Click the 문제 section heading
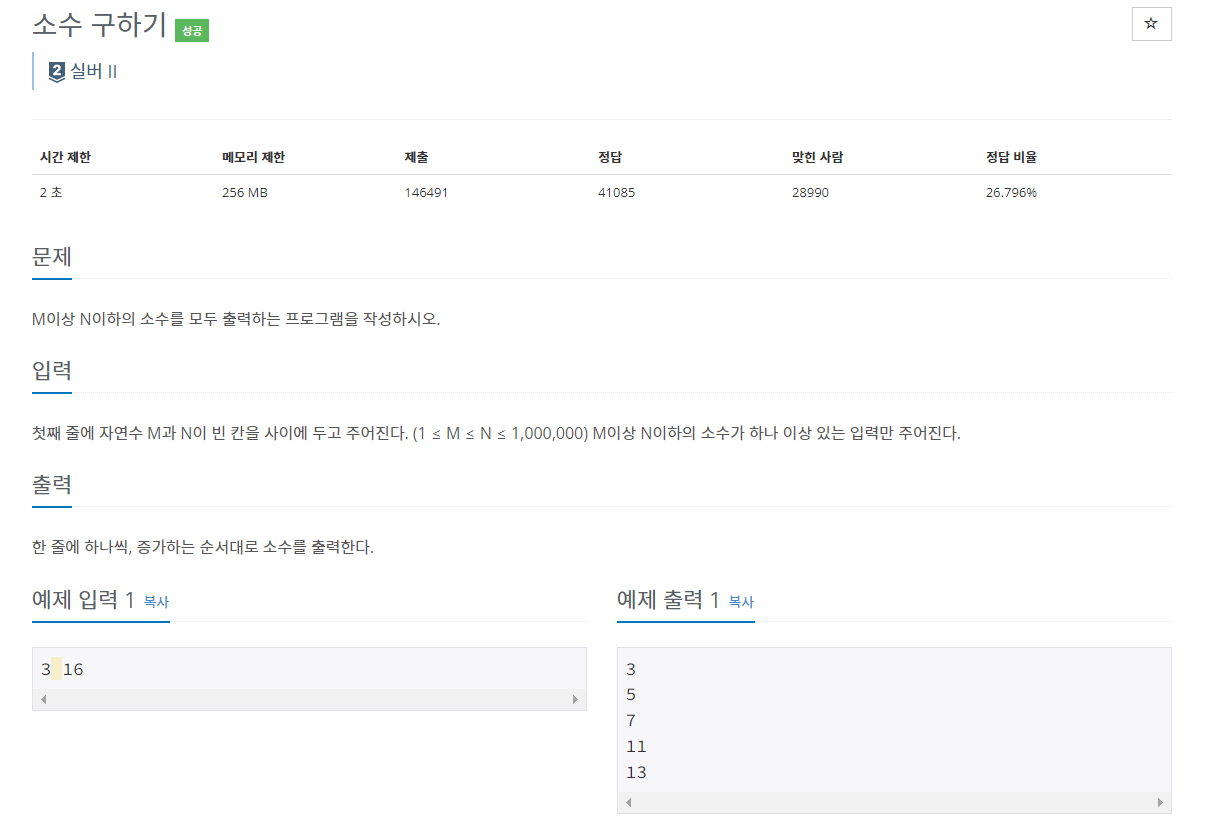This screenshot has height=825, width=1207. point(52,256)
